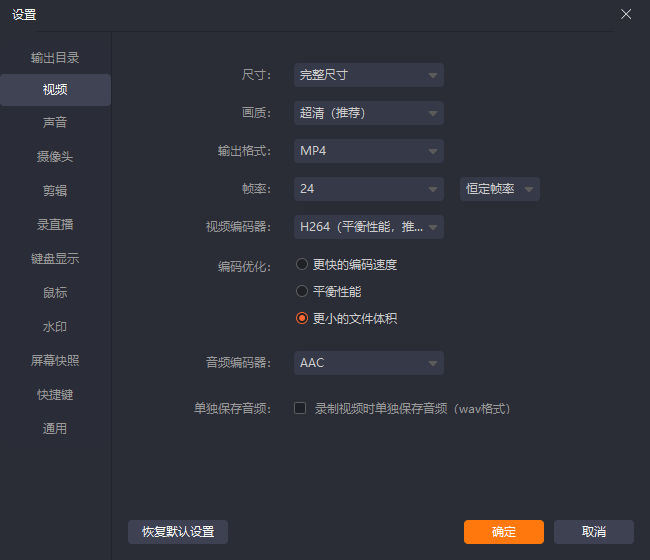Open the 恒定帧率 dropdown
Viewport: 650px width, 560px height.
(499, 189)
